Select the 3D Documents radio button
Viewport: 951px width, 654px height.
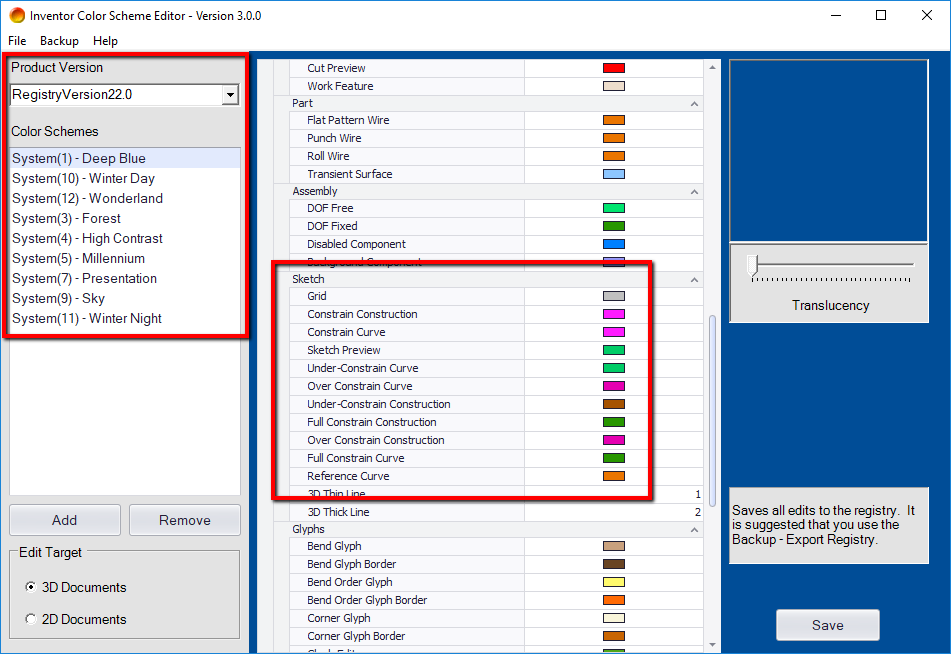[30, 587]
